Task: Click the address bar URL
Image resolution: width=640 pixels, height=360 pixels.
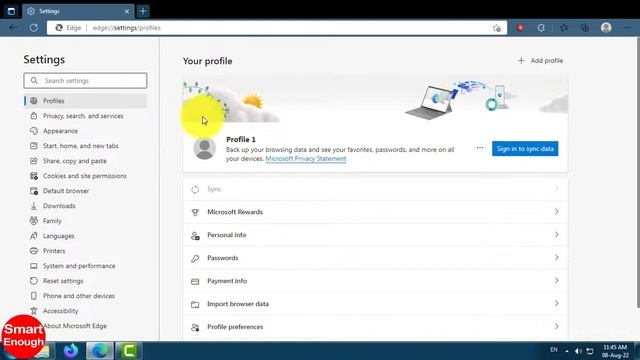Action: click(127, 28)
